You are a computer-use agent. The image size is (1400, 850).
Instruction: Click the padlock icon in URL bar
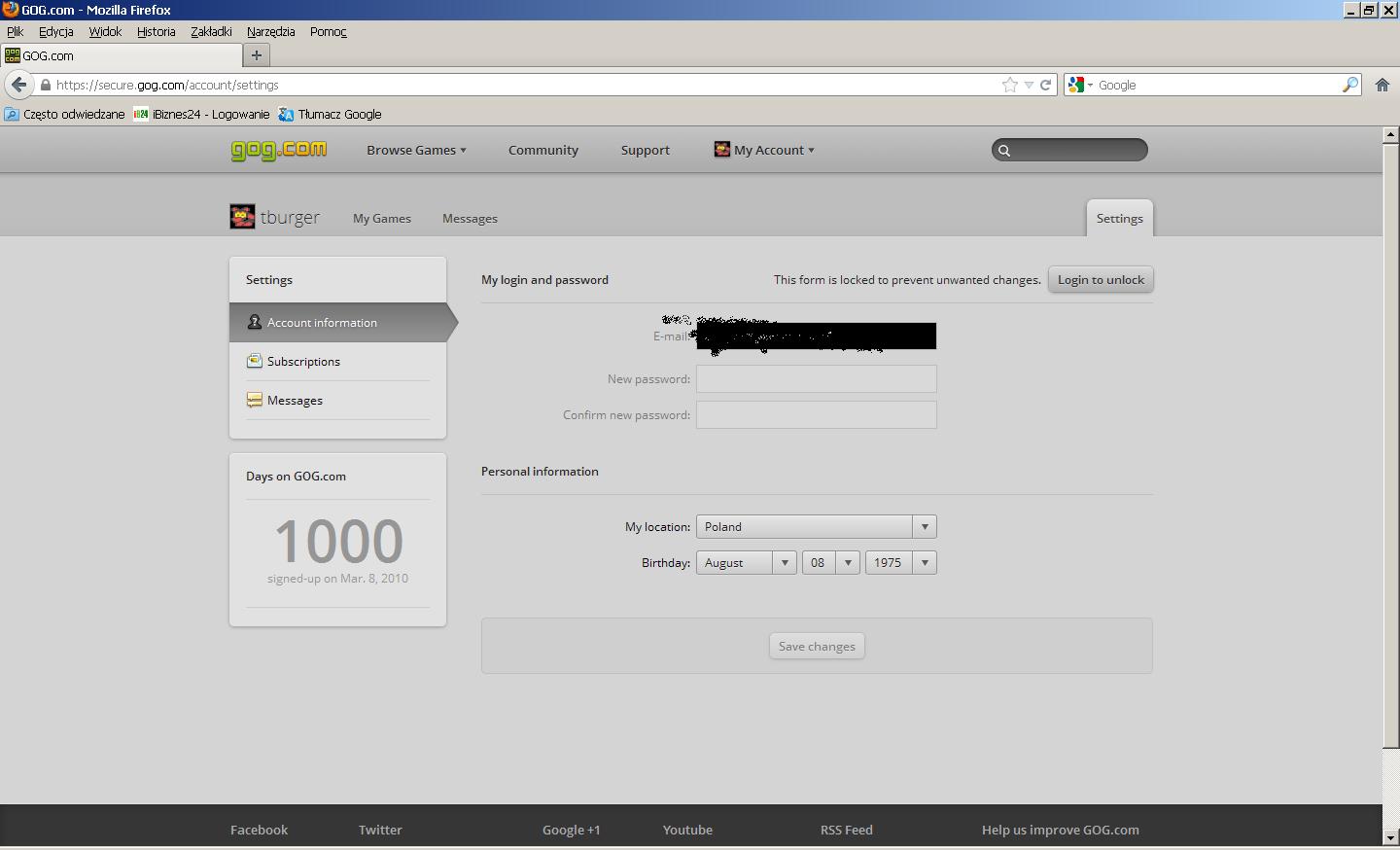coord(45,85)
